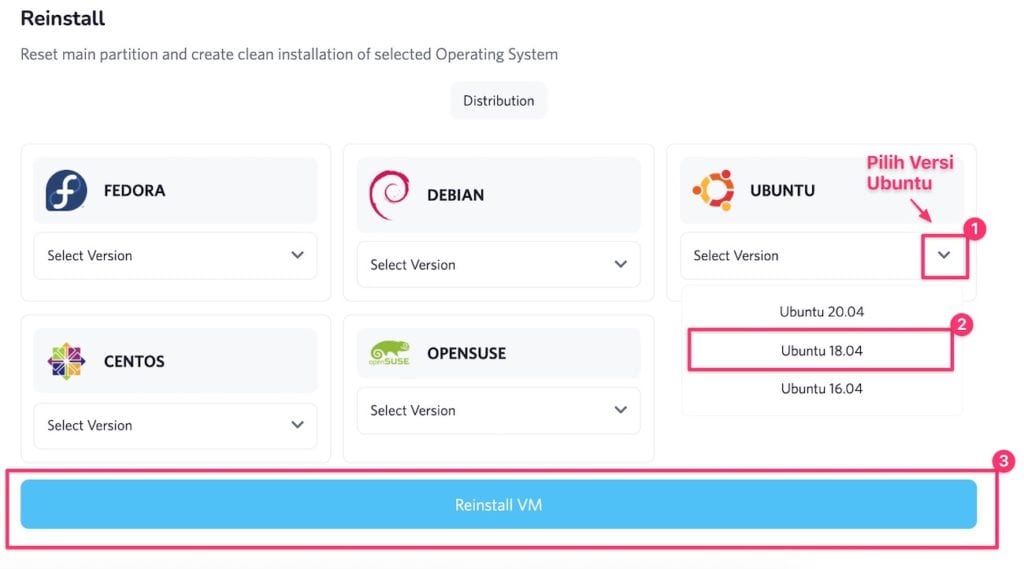Expand the Ubuntu version chevron
The width and height of the screenshot is (1024, 569).
click(944, 256)
